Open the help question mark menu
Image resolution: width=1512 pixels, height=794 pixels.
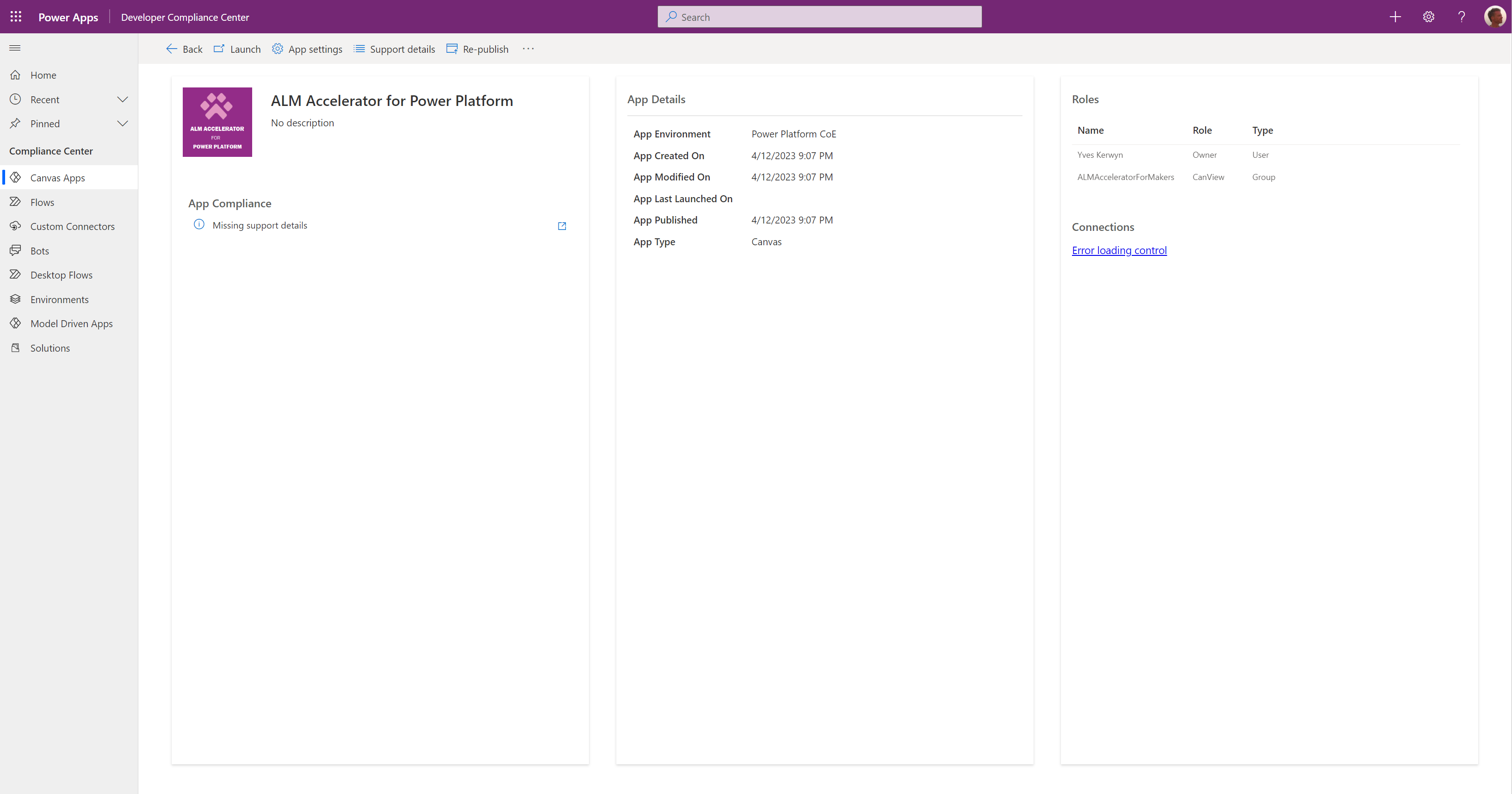click(1462, 17)
